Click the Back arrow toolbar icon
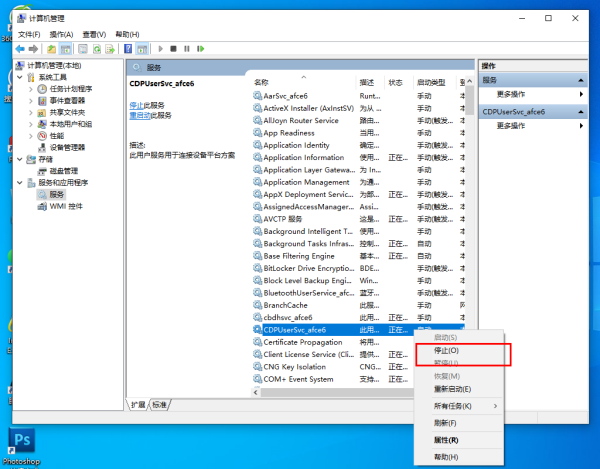Image resolution: width=600 pixels, height=469 pixels. coord(20,49)
